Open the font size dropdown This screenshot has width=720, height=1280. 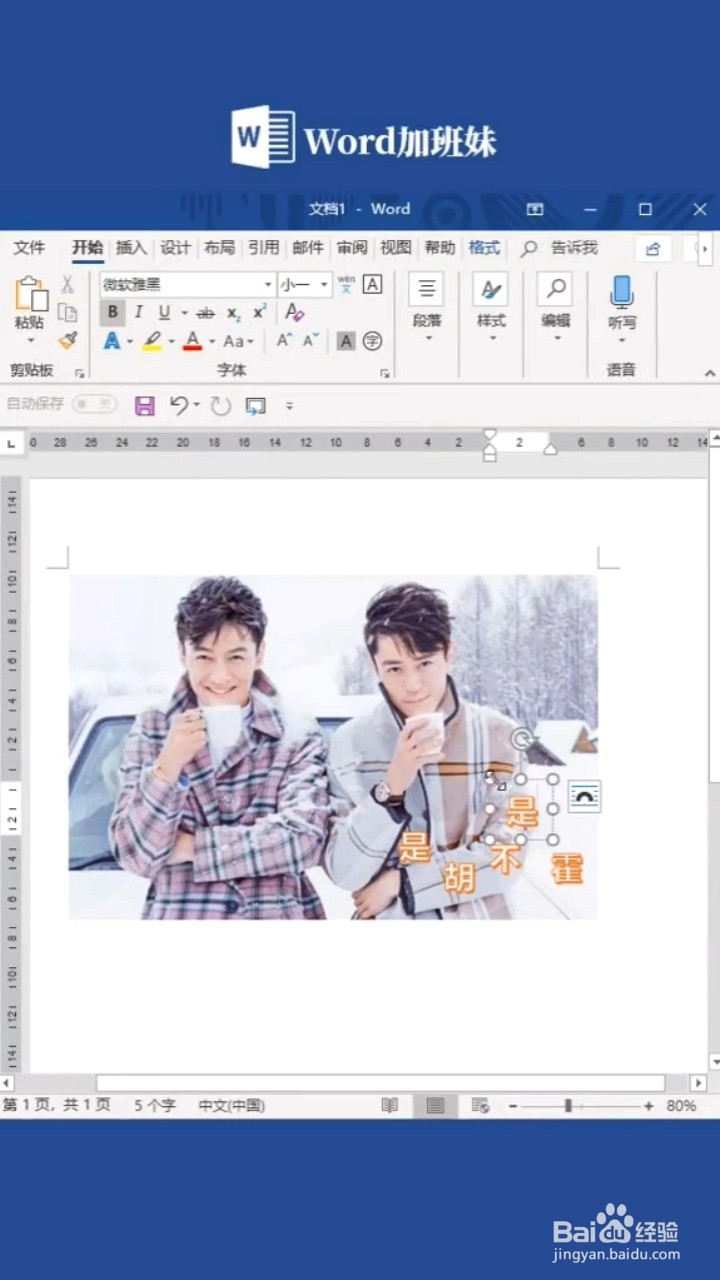coord(324,285)
